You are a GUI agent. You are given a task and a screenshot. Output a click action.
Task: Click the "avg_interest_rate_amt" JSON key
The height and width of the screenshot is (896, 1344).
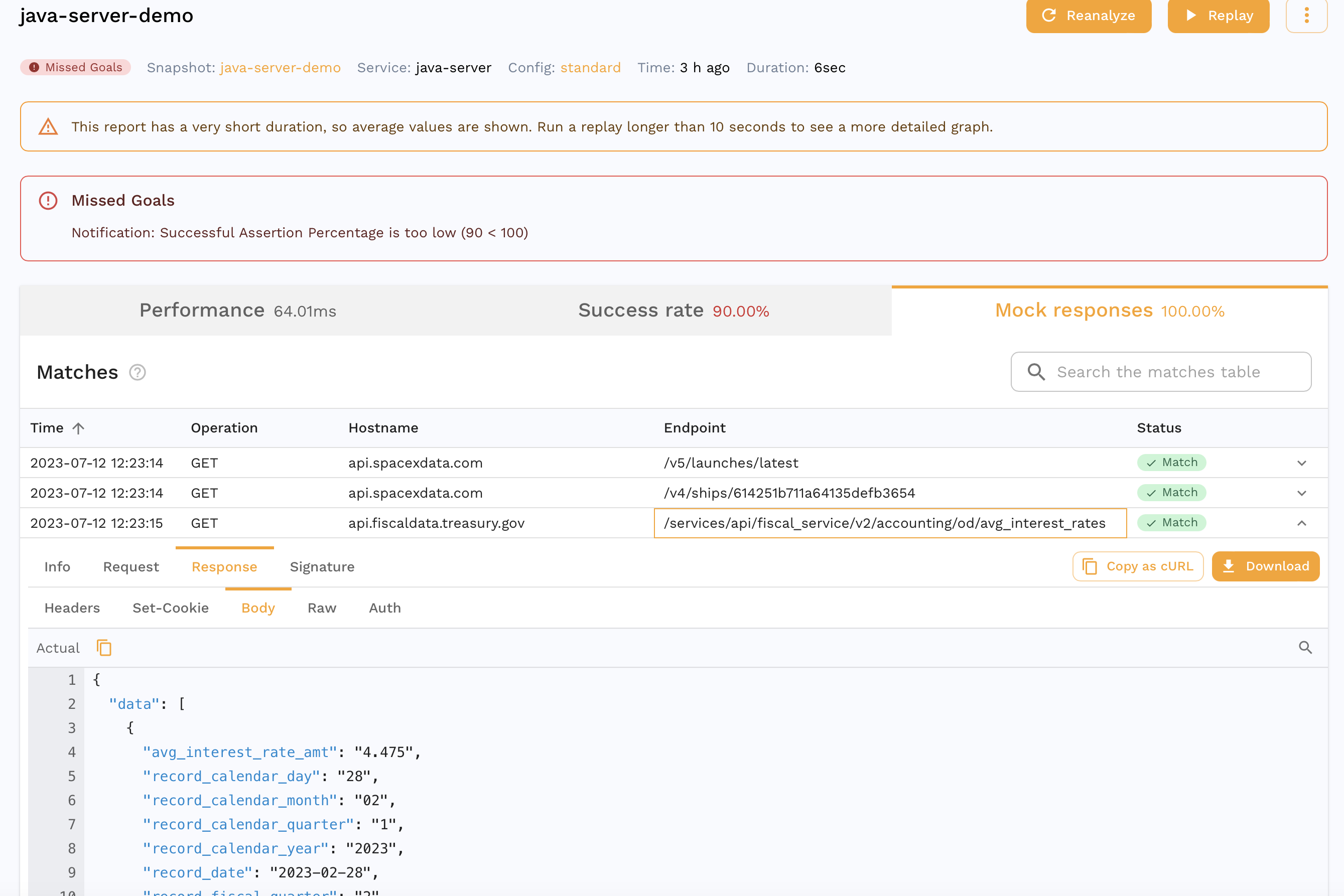click(x=240, y=752)
